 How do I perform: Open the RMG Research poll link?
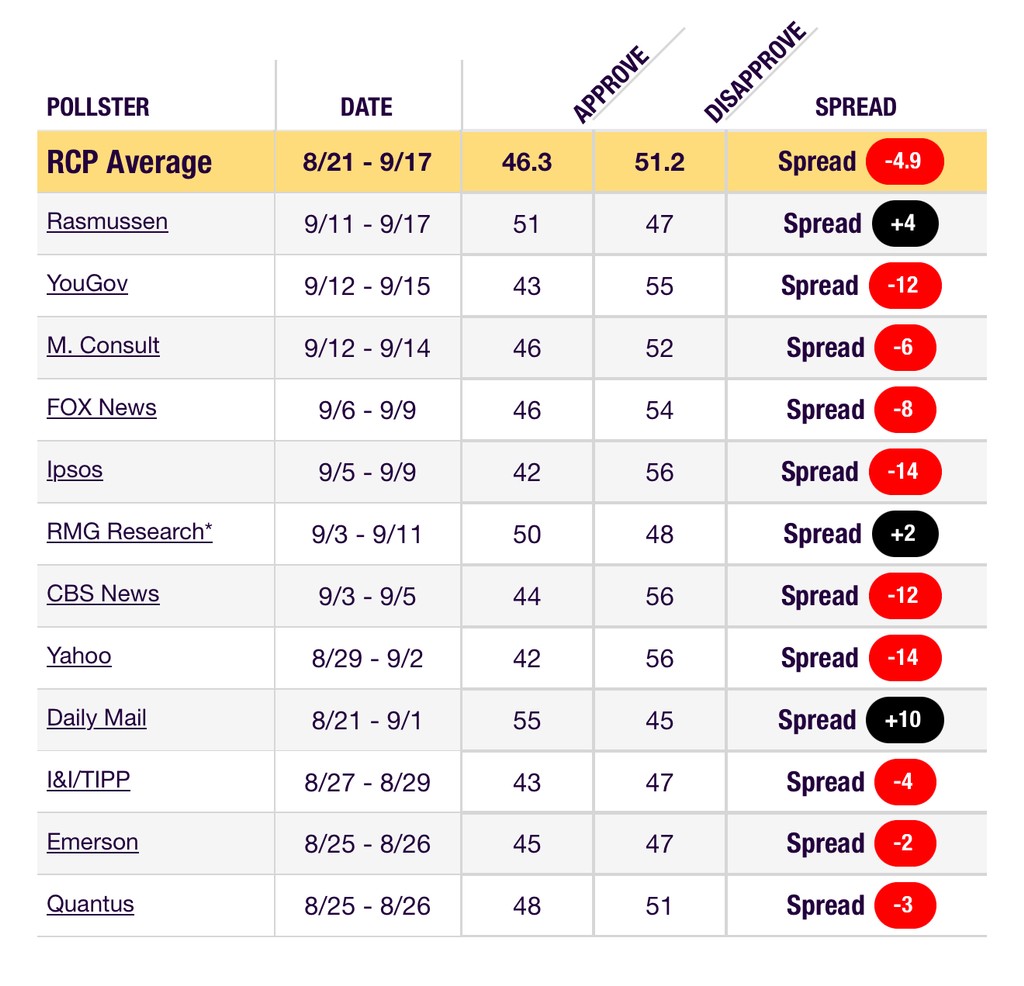129,531
